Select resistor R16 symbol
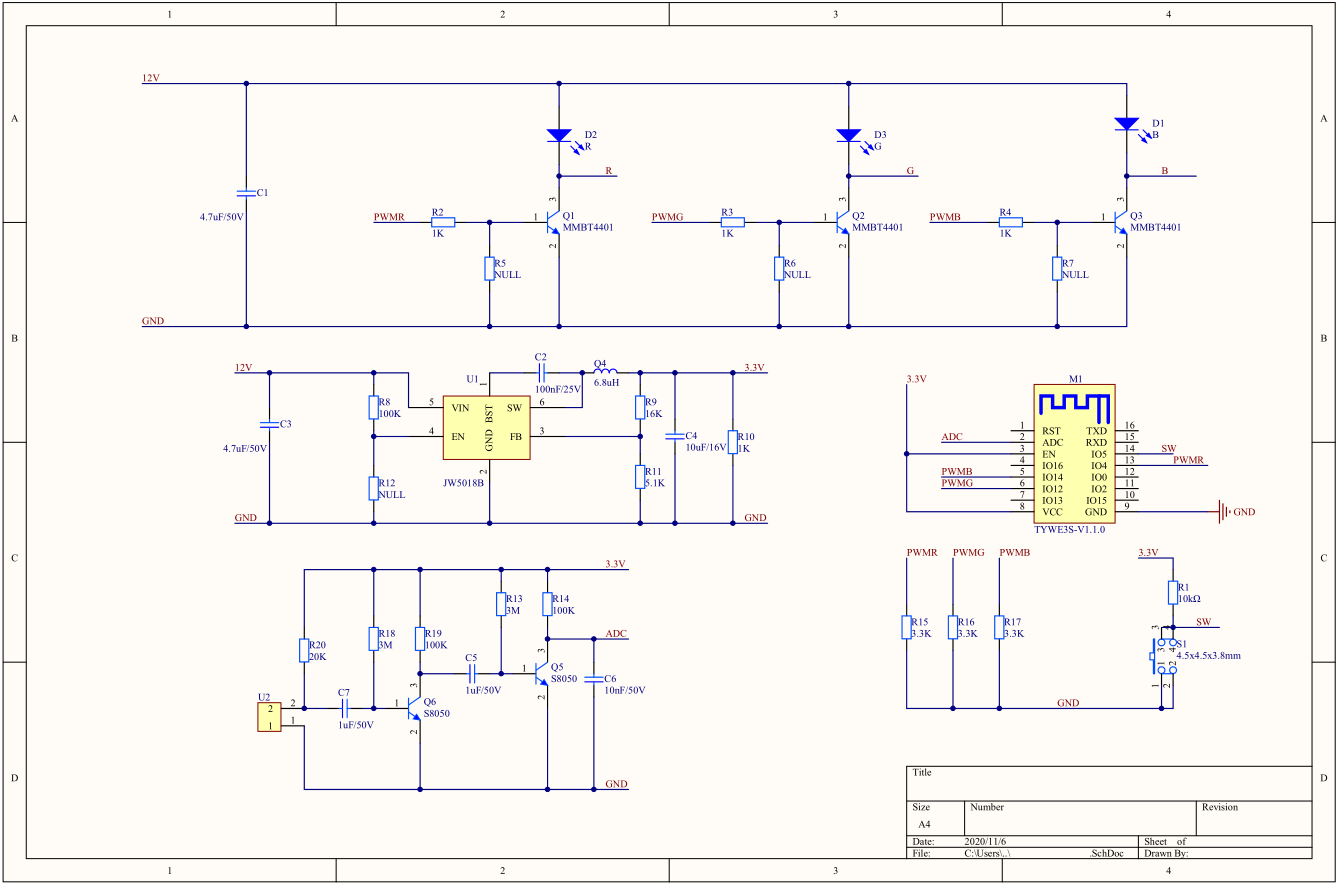This screenshot has width=1340, height=887. (953, 627)
